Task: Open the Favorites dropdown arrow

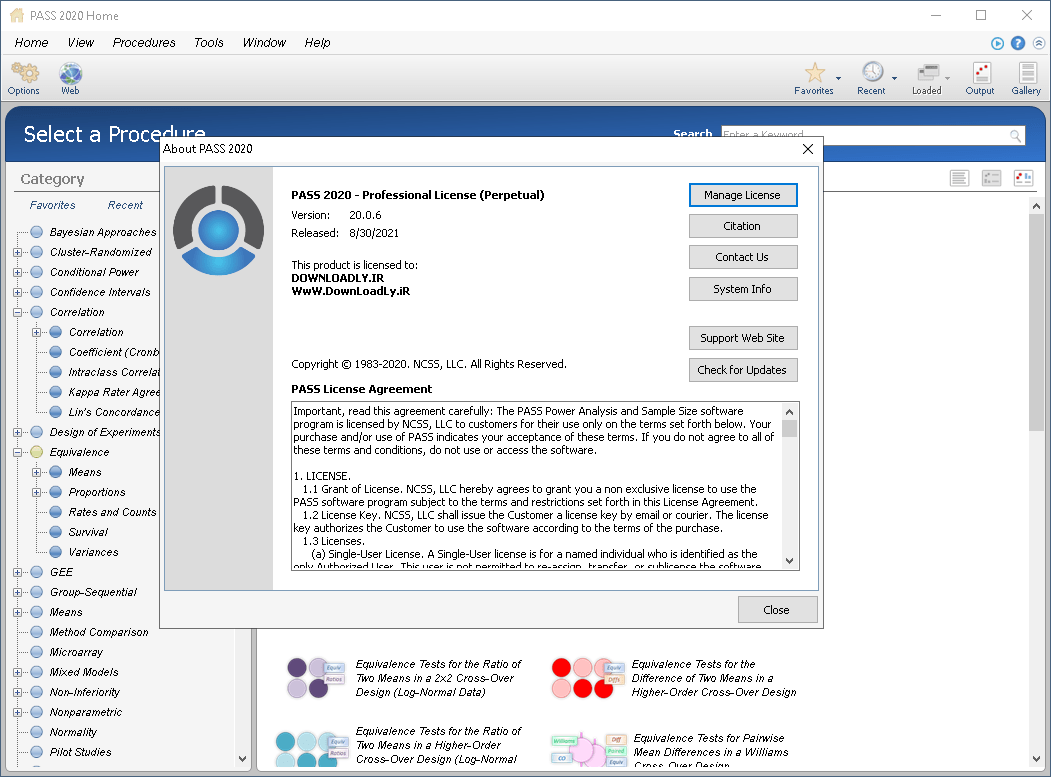Action: (x=839, y=78)
